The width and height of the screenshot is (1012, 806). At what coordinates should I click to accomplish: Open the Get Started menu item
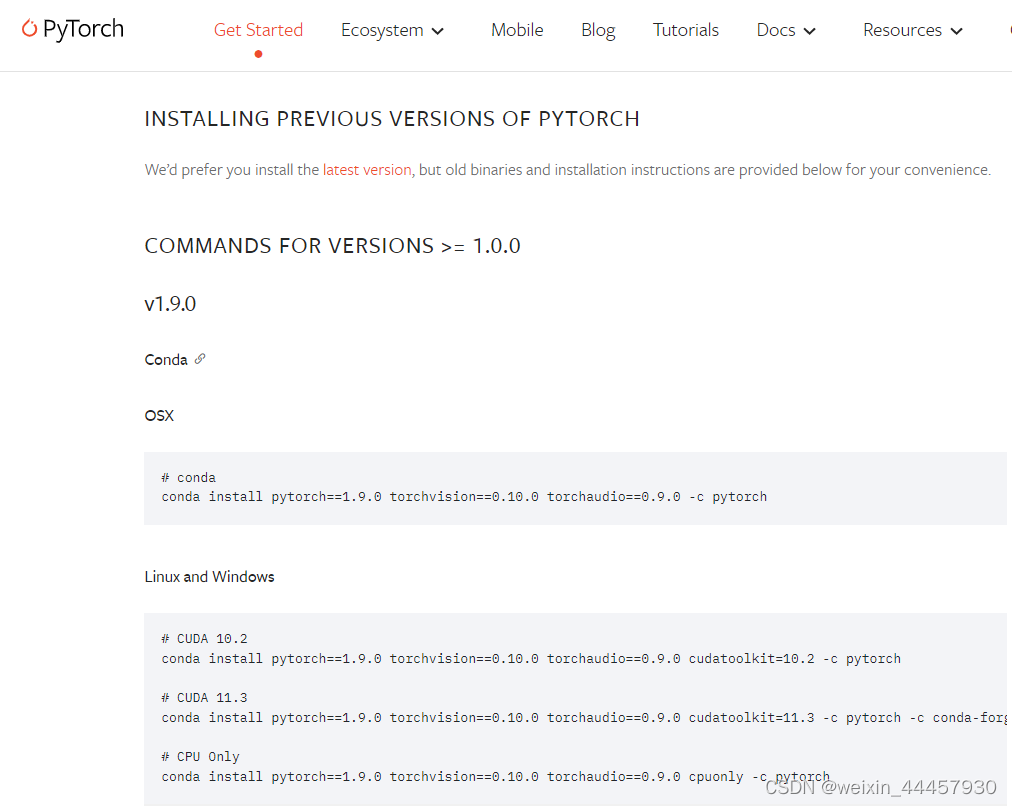point(258,30)
